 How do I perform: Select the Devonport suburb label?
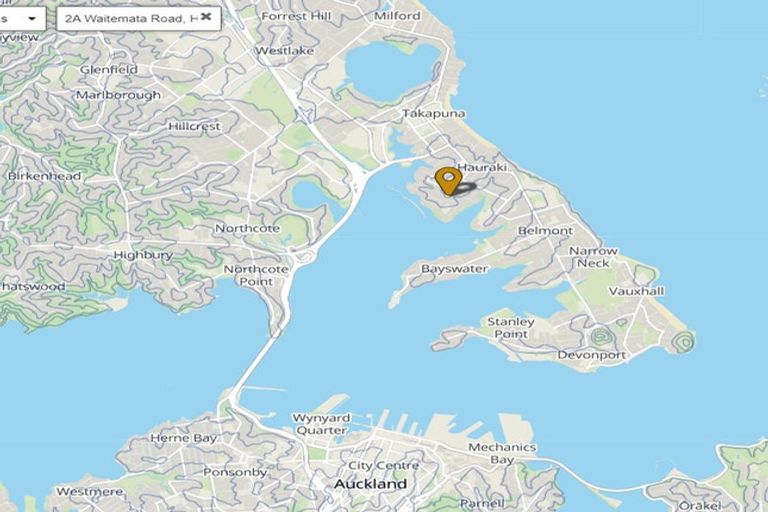[592, 355]
